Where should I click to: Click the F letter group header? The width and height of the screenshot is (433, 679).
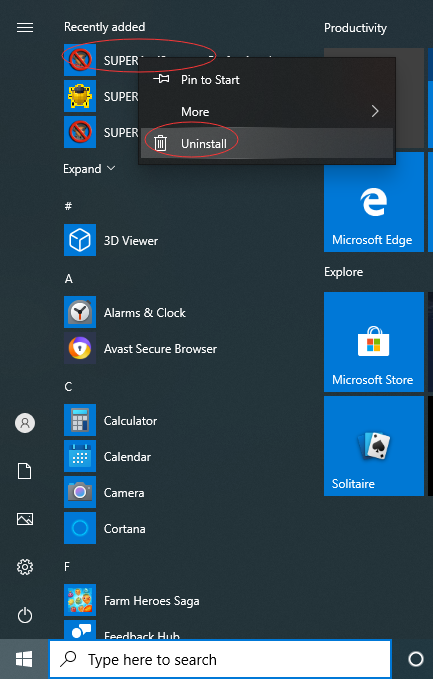click(67, 566)
